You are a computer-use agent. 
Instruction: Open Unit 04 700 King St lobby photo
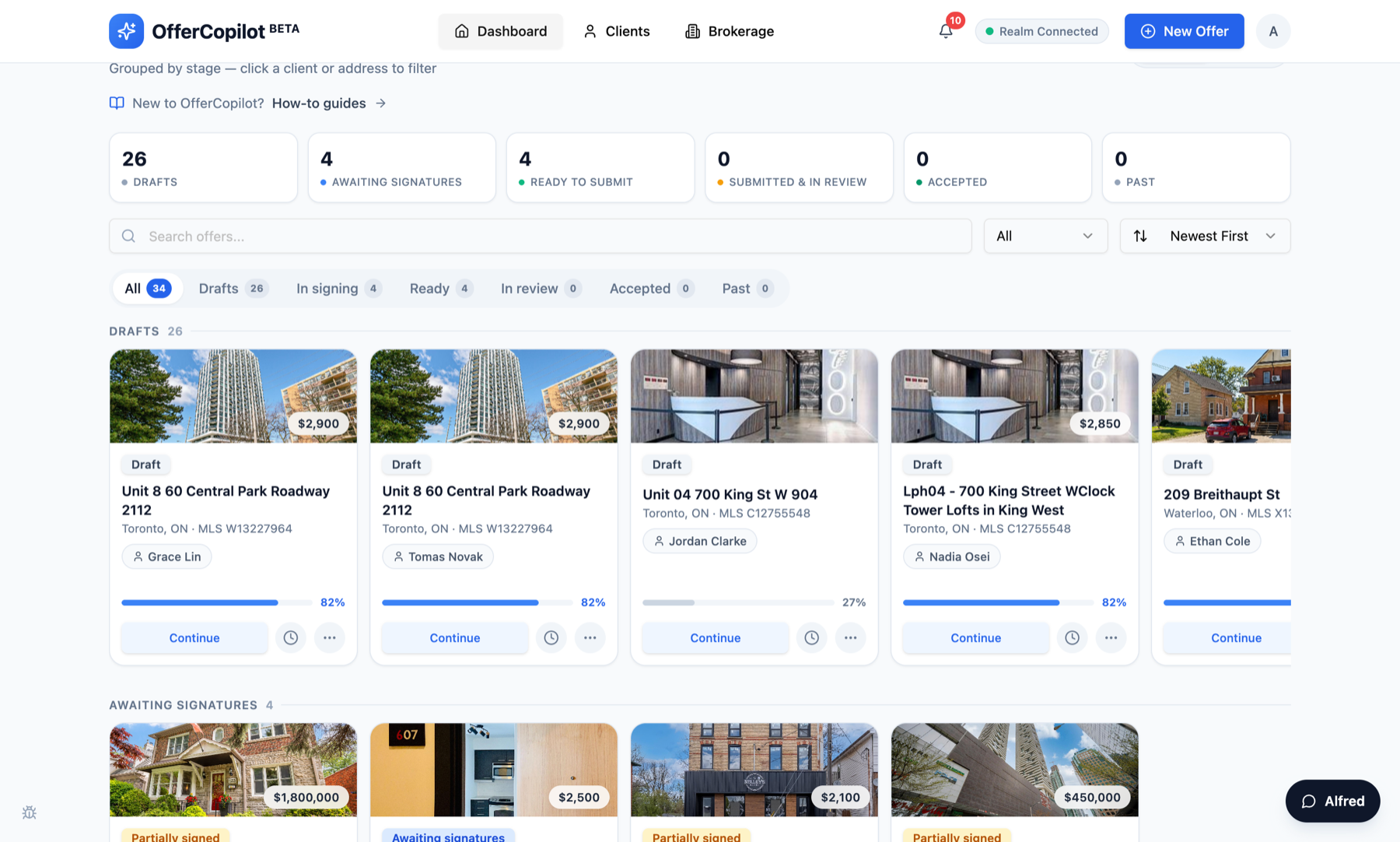pos(754,396)
